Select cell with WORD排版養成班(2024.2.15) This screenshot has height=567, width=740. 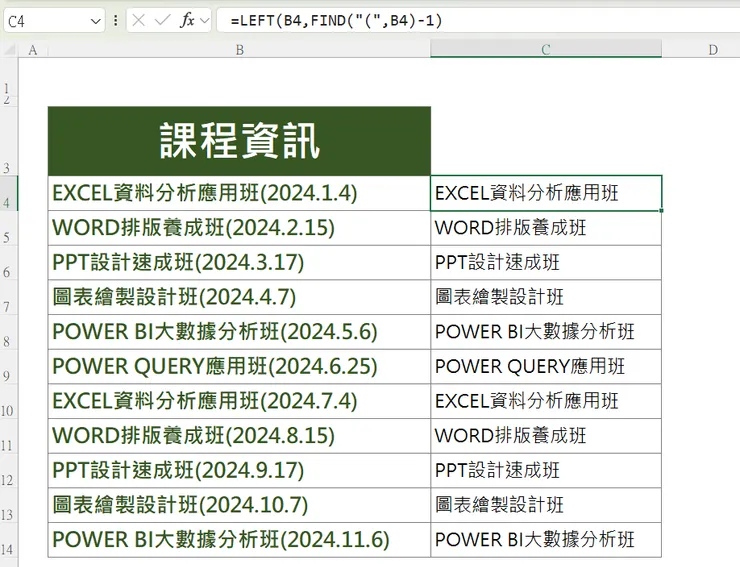(x=239, y=228)
